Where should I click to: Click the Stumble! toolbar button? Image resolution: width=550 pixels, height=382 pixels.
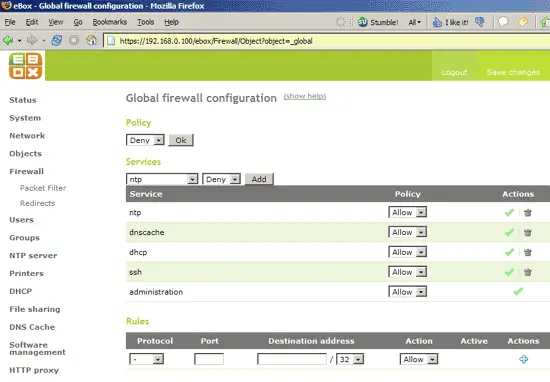pyautogui.click(x=378, y=22)
